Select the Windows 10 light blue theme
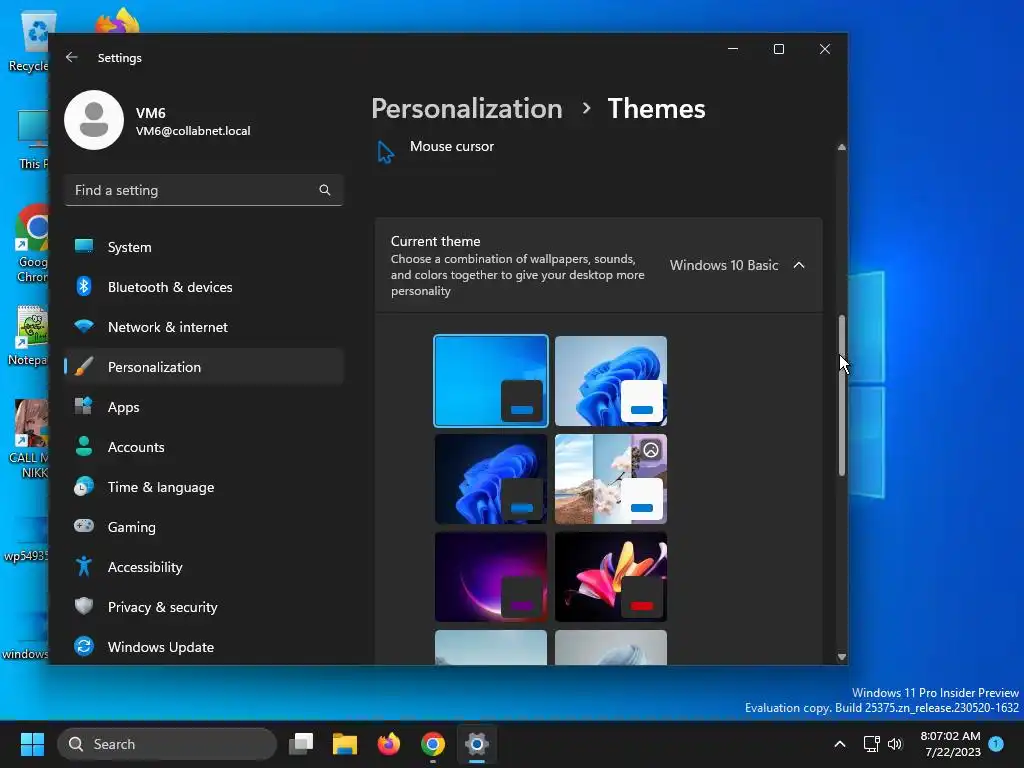 (491, 381)
